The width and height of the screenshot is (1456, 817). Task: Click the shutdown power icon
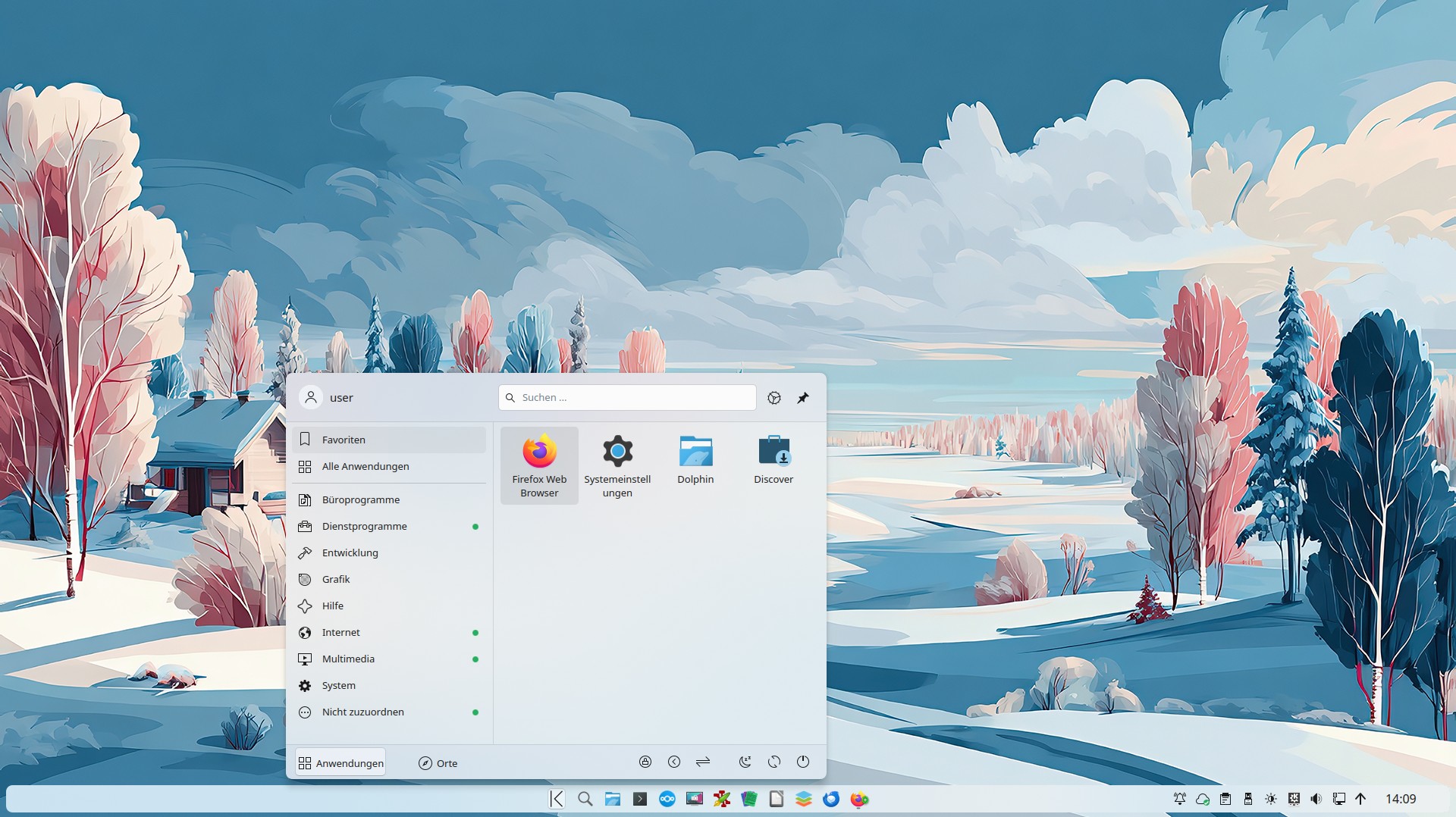click(x=803, y=762)
